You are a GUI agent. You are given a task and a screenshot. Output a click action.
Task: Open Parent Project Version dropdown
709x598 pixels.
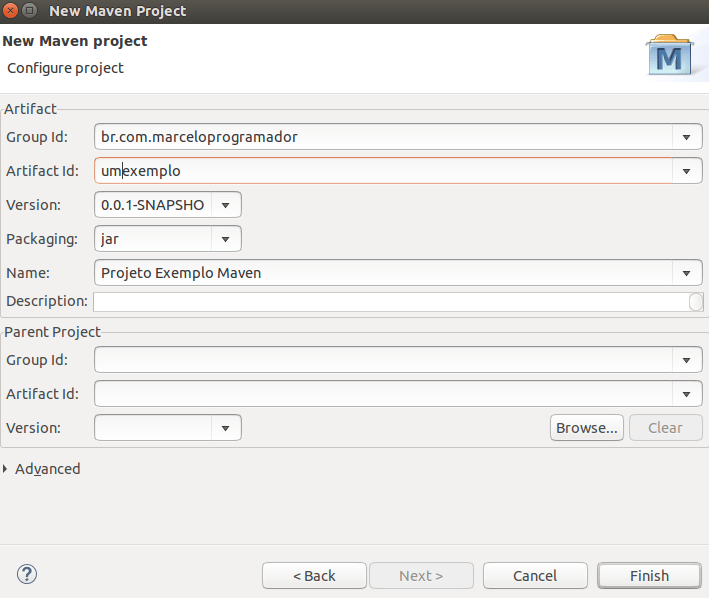coord(226,428)
